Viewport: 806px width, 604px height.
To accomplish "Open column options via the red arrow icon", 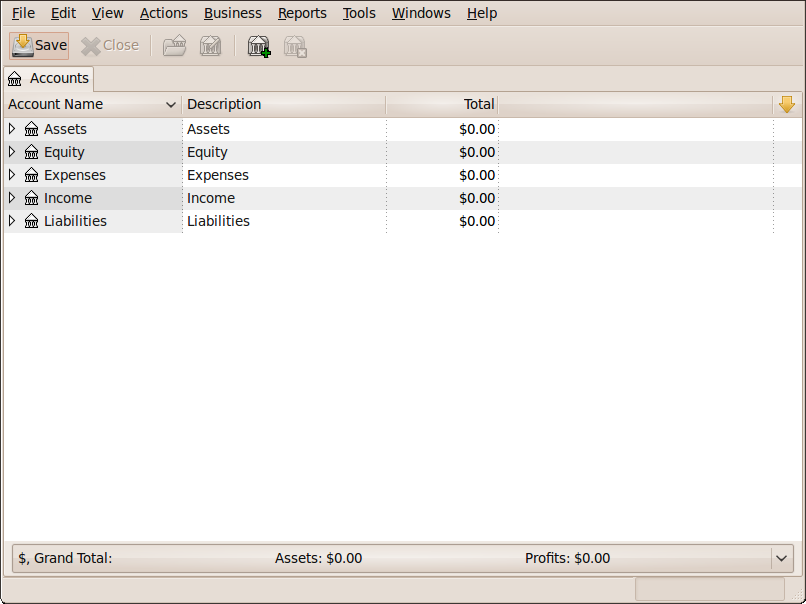I will [787, 104].
